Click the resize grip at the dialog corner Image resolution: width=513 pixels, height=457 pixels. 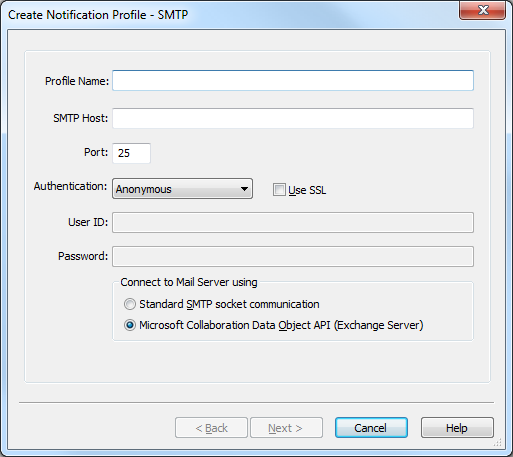pos(497,442)
